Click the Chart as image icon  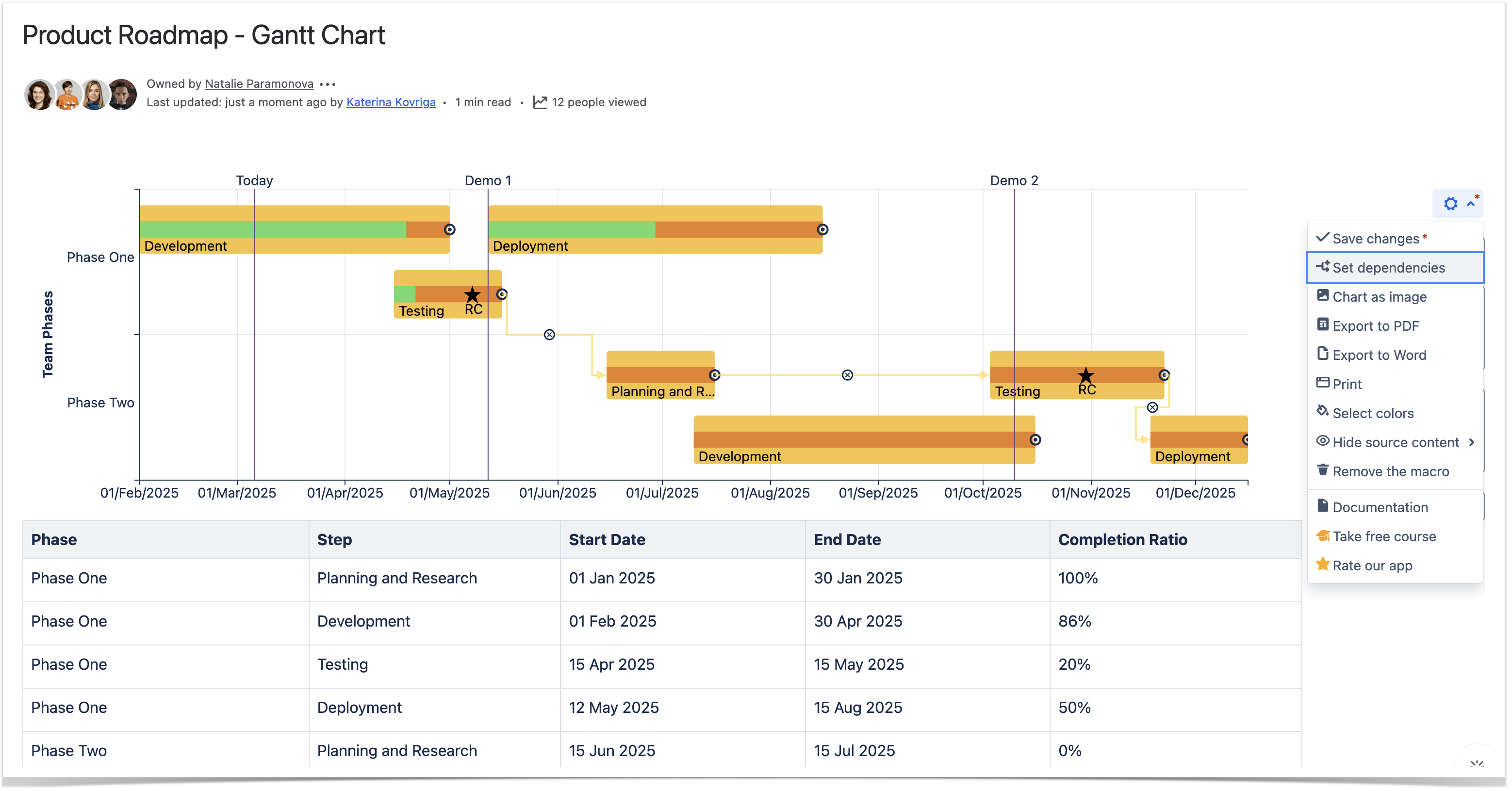coord(1322,295)
